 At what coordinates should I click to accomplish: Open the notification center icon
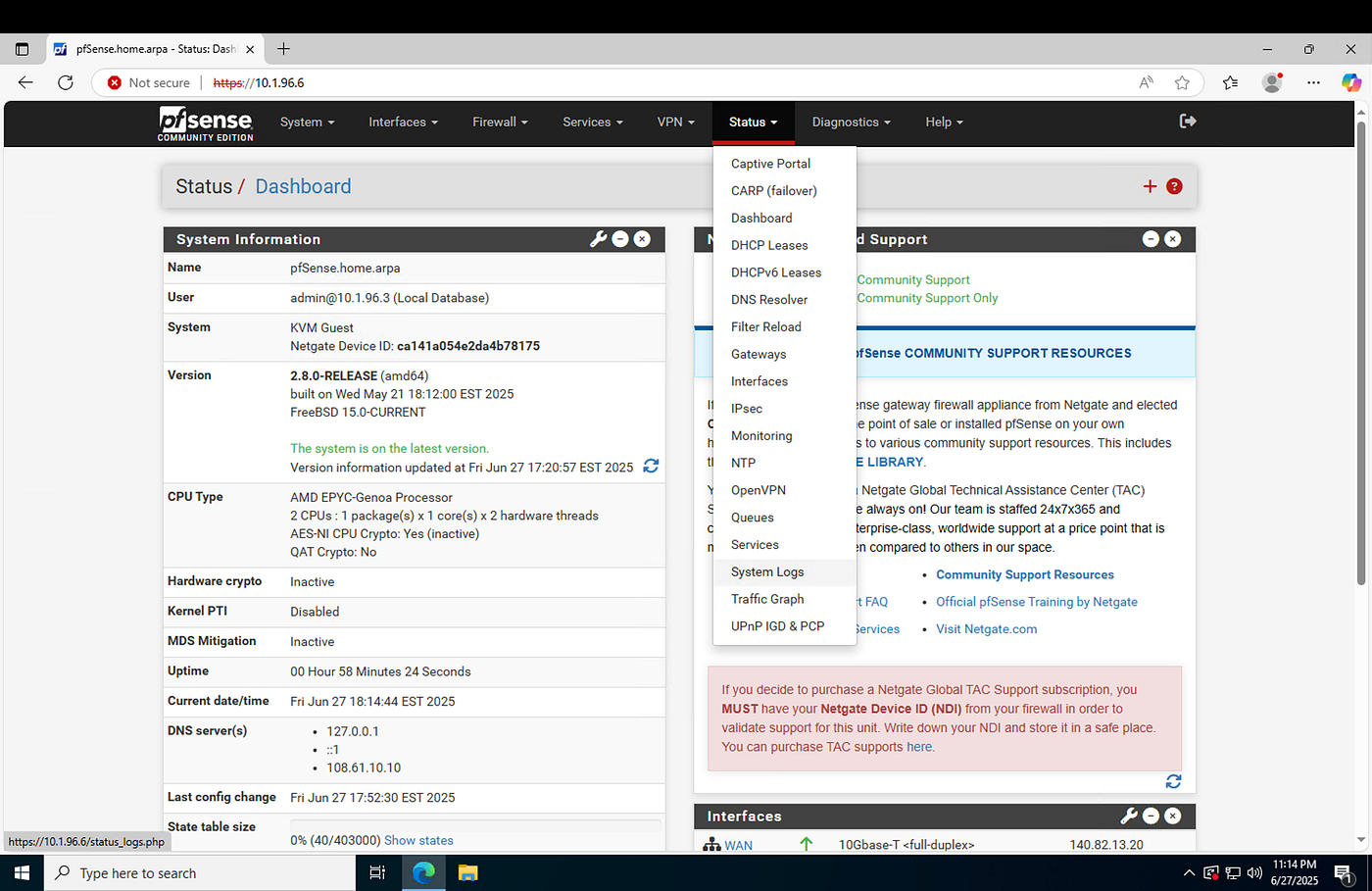click(1344, 872)
